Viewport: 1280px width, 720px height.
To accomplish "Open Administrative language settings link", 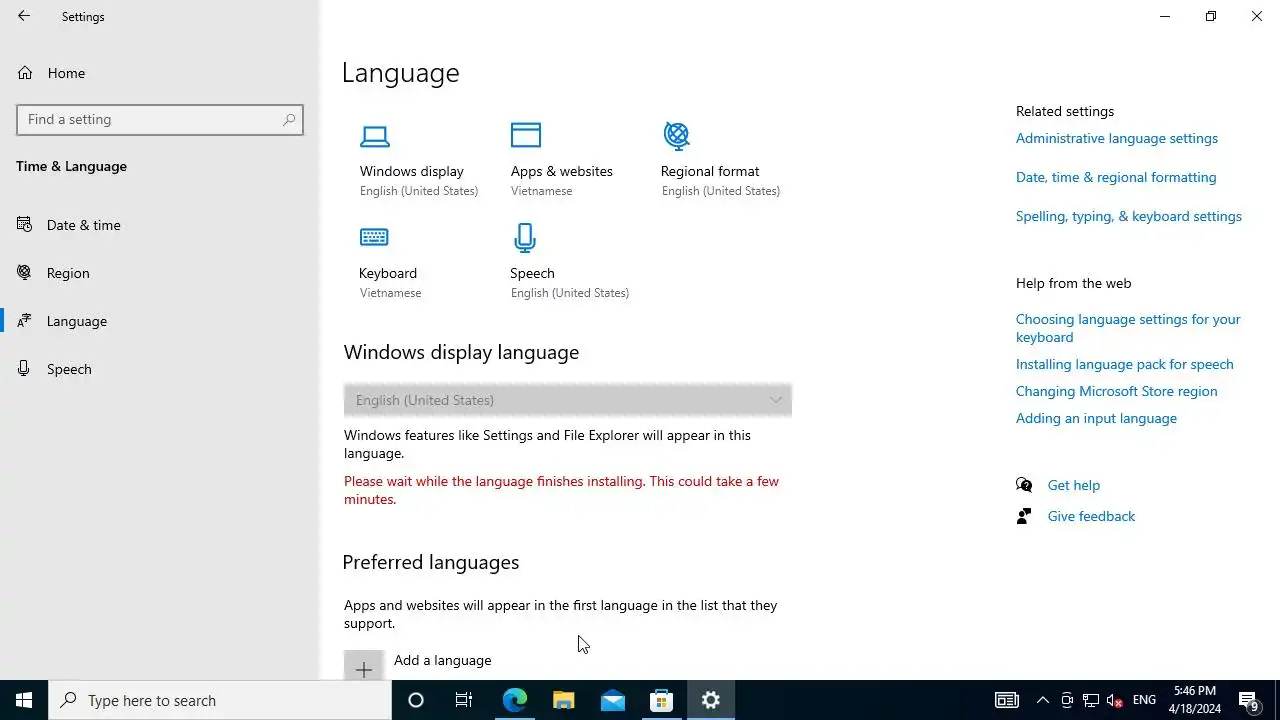I will 1117,138.
